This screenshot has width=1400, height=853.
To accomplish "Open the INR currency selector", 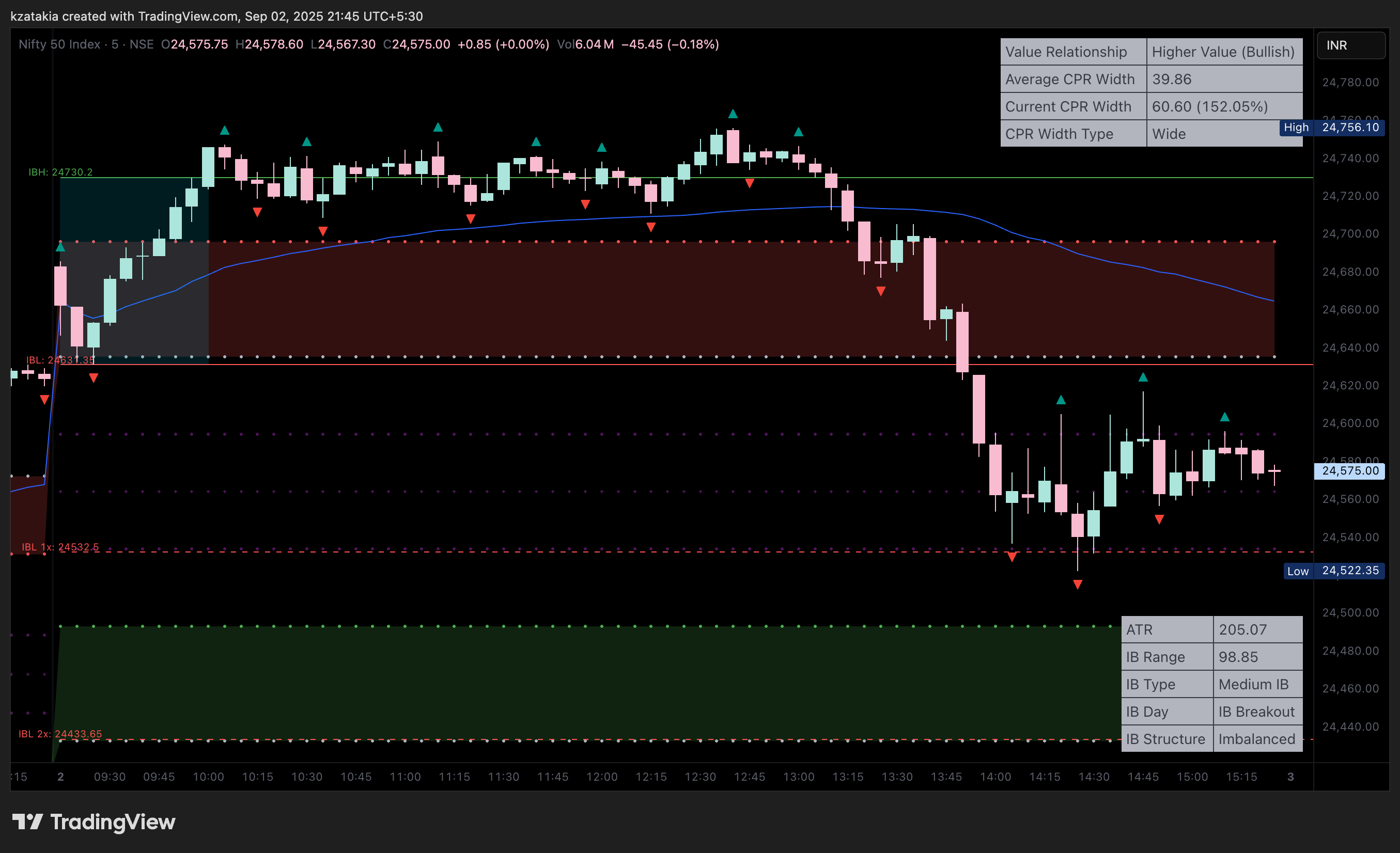I will (1350, 45).
